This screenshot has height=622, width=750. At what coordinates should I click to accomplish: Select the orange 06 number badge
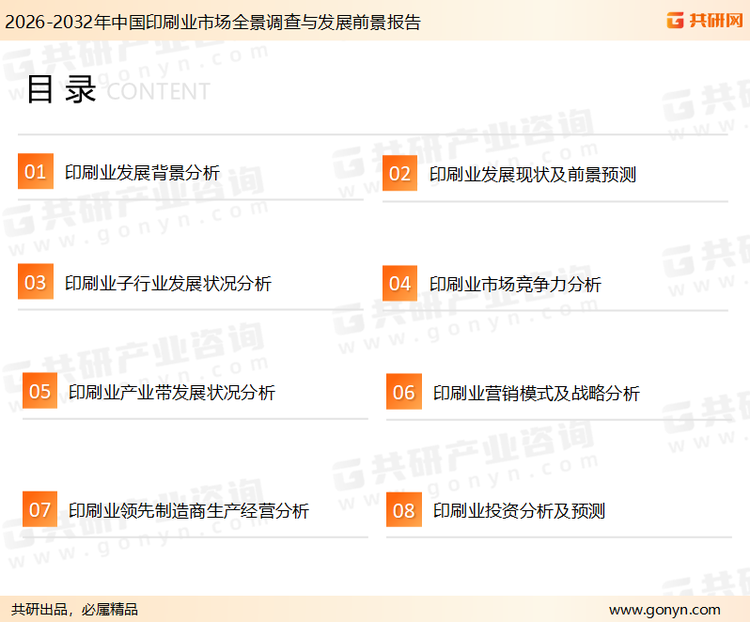(x=404, y=391)
